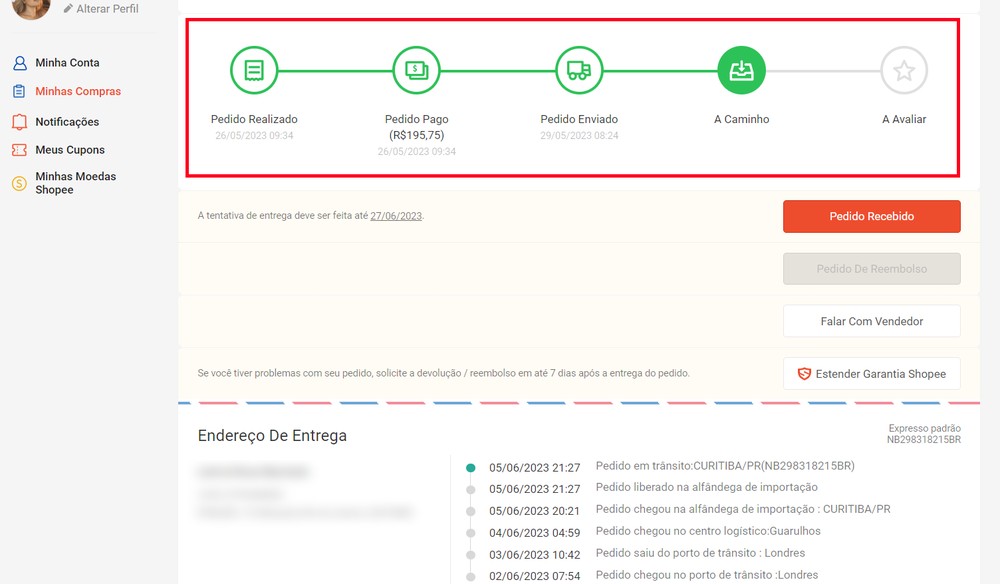Click the Estender Garantia Shopee button
Image resolution: width=1000 pixels, height=584 pixels.
[x=872, y=374]
